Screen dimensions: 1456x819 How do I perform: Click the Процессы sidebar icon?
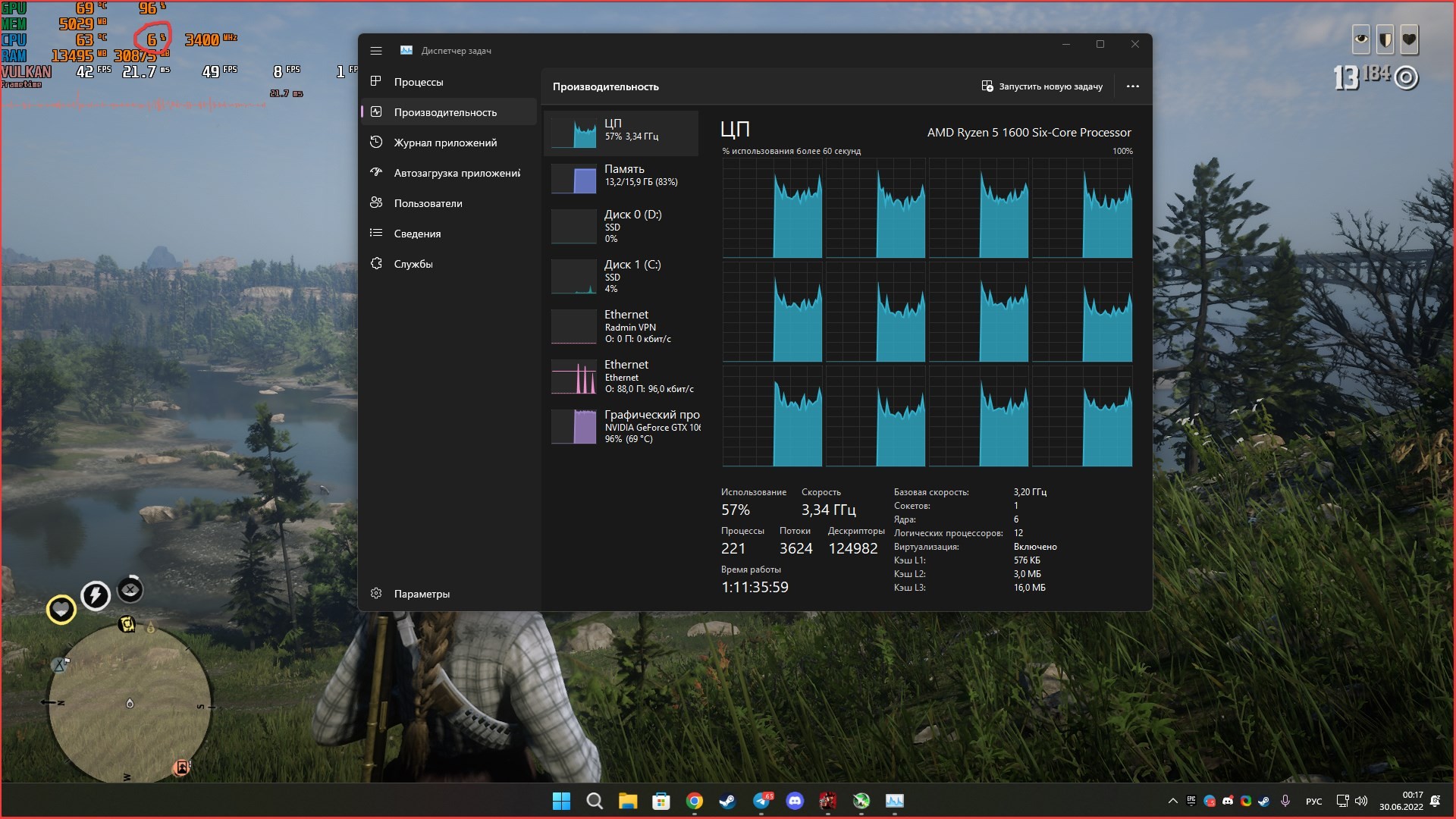[x=375, y=81]
